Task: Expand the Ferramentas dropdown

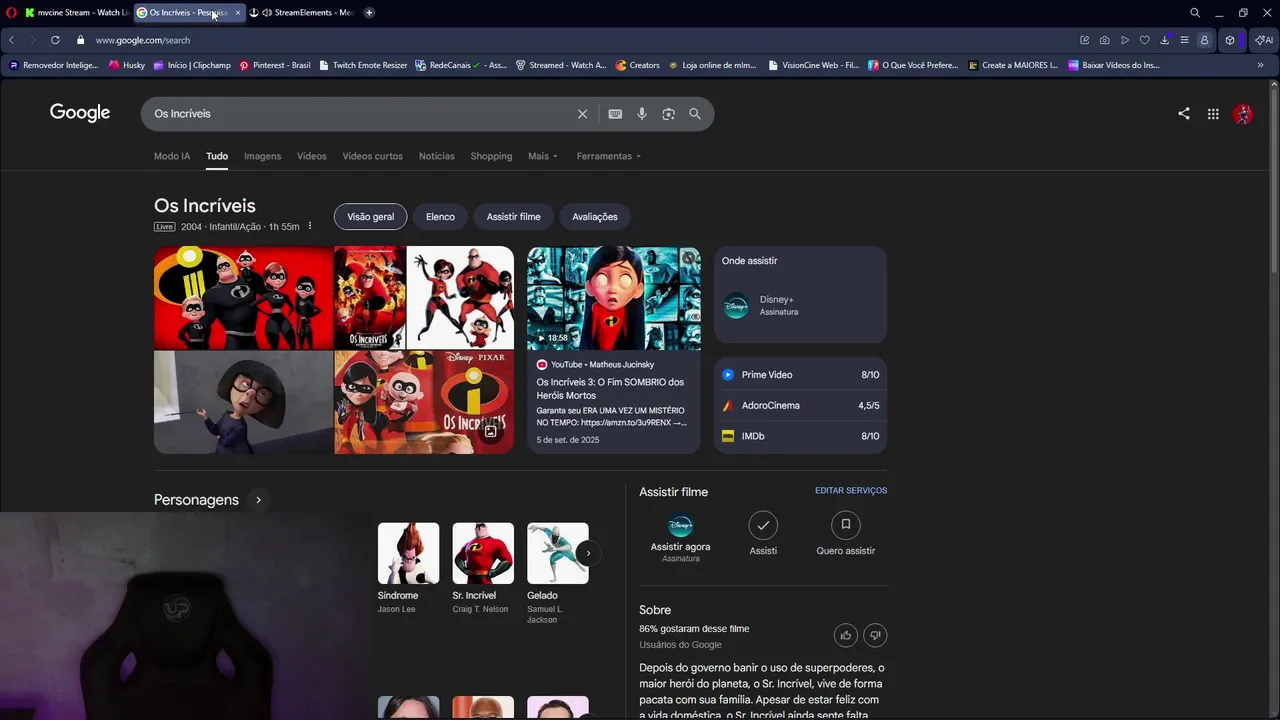Action: pyautogui.click(x=609, y=156)
